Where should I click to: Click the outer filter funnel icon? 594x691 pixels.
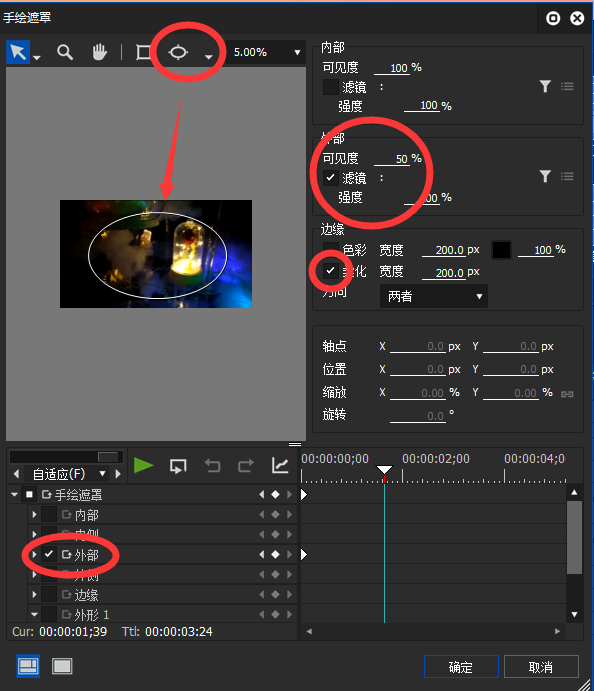click(545, 177)
